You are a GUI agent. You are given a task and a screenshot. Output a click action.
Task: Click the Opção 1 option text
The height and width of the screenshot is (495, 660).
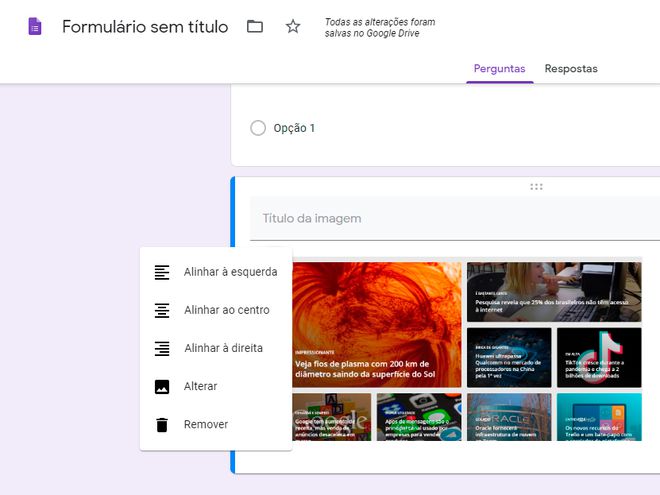tap(294, 128)
